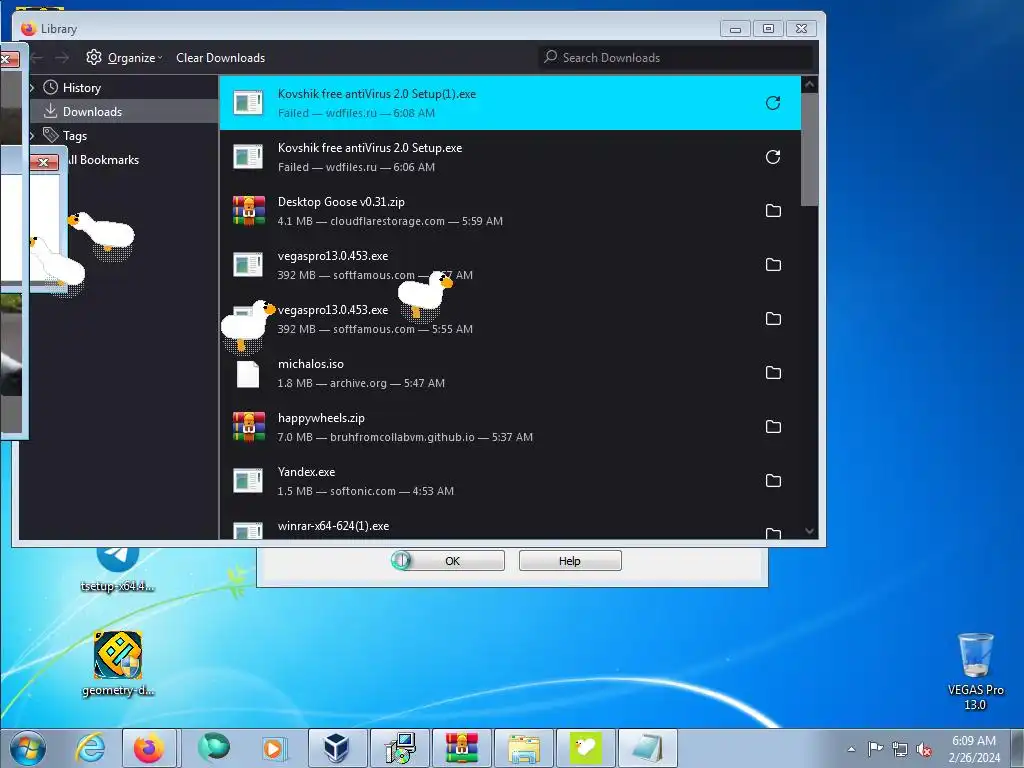Click the Help button in the dialog behind

click(x=570, y=560)
